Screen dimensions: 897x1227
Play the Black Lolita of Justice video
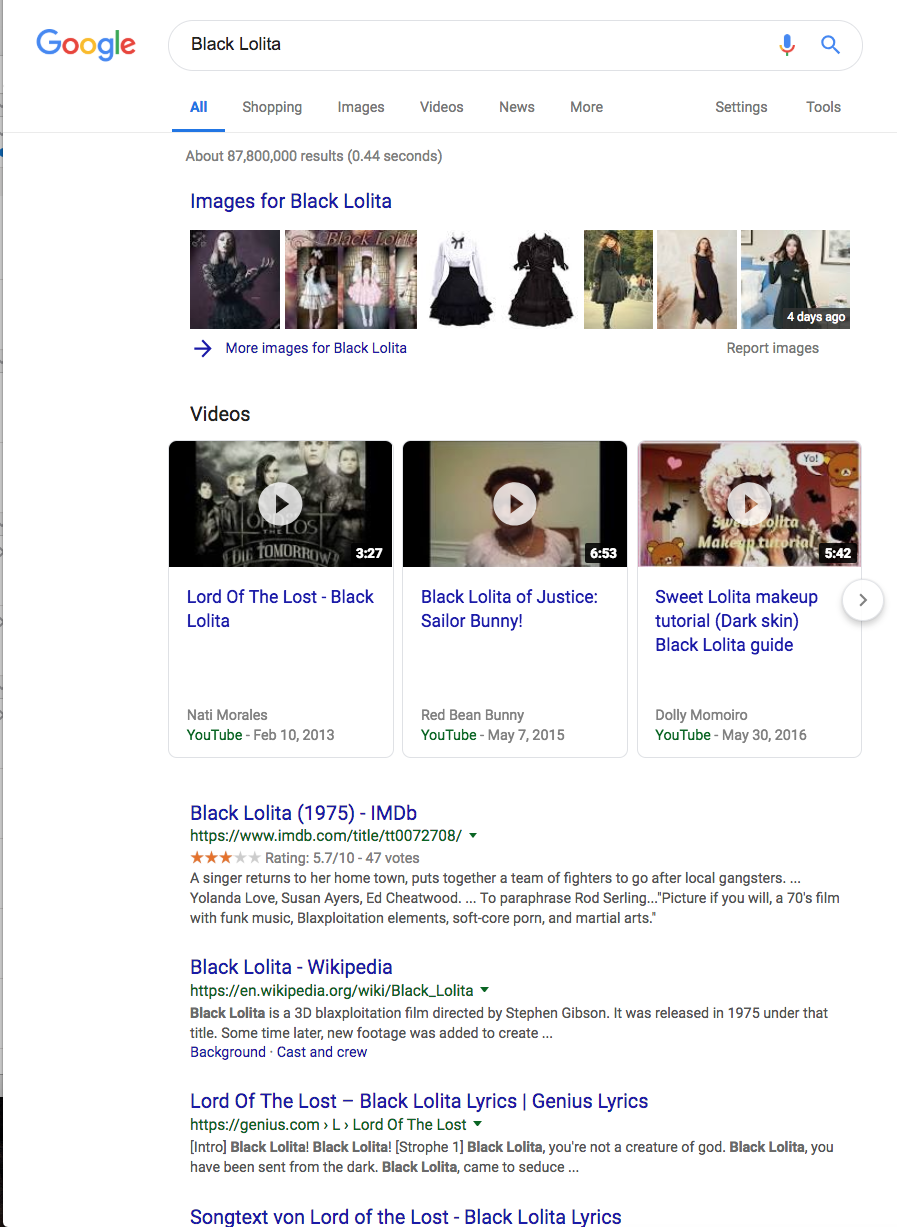pos(515,503)
